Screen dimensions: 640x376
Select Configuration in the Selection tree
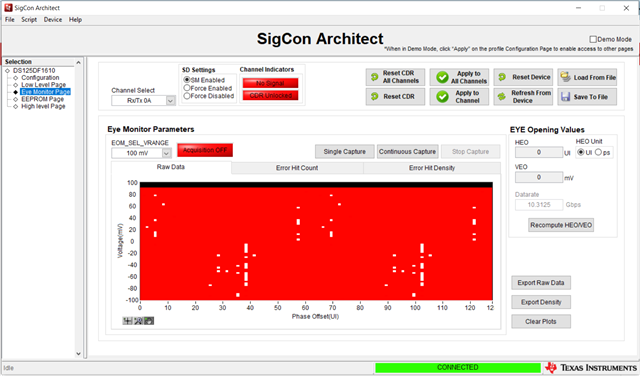(x=40, y=78)
